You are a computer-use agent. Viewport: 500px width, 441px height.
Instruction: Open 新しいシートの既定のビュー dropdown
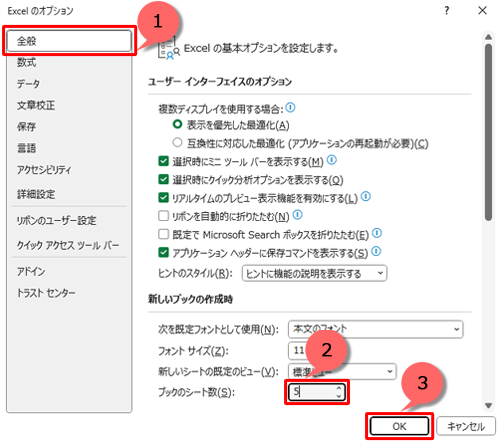(x=342, y=371)
